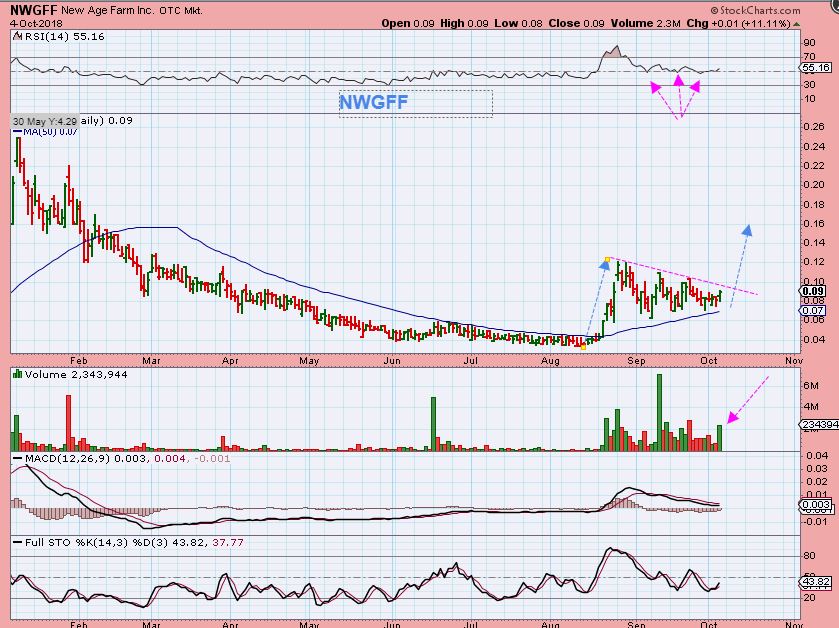Click the volume legend bar icon

click(17, 374)
